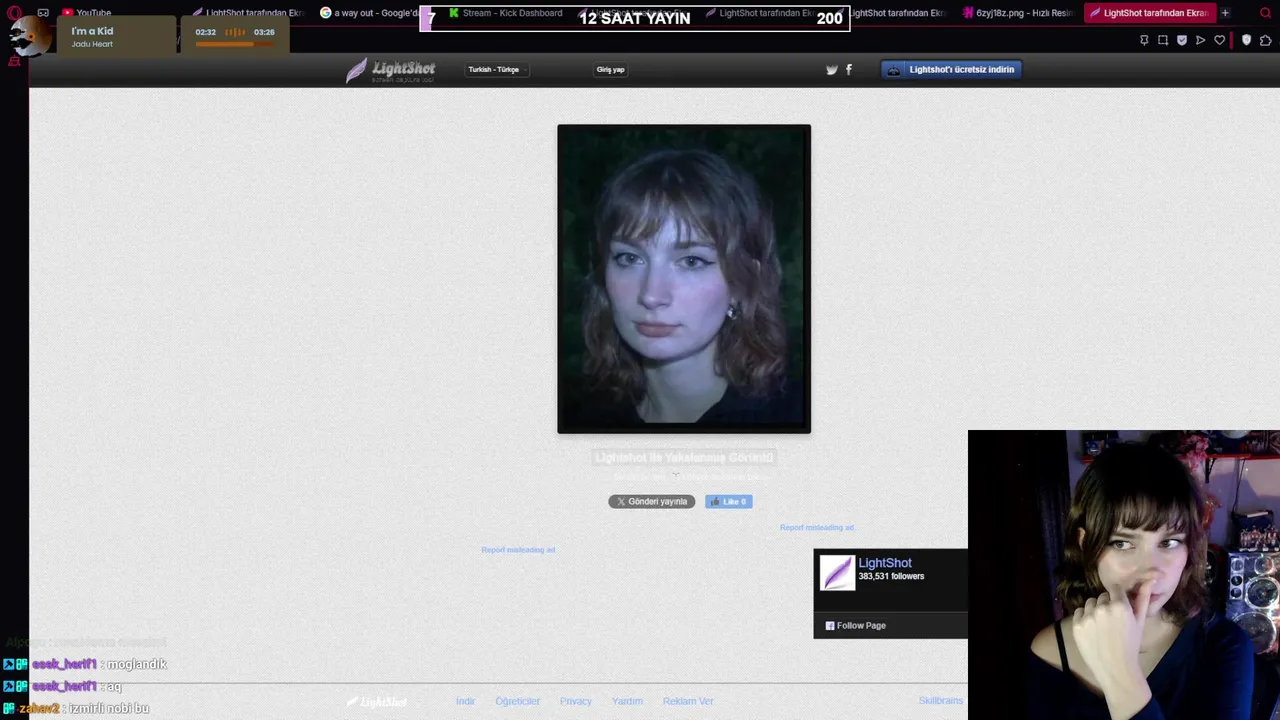Click the red sidebar icon below album art
1280x720 pixels.
click(x=14, y=62)
